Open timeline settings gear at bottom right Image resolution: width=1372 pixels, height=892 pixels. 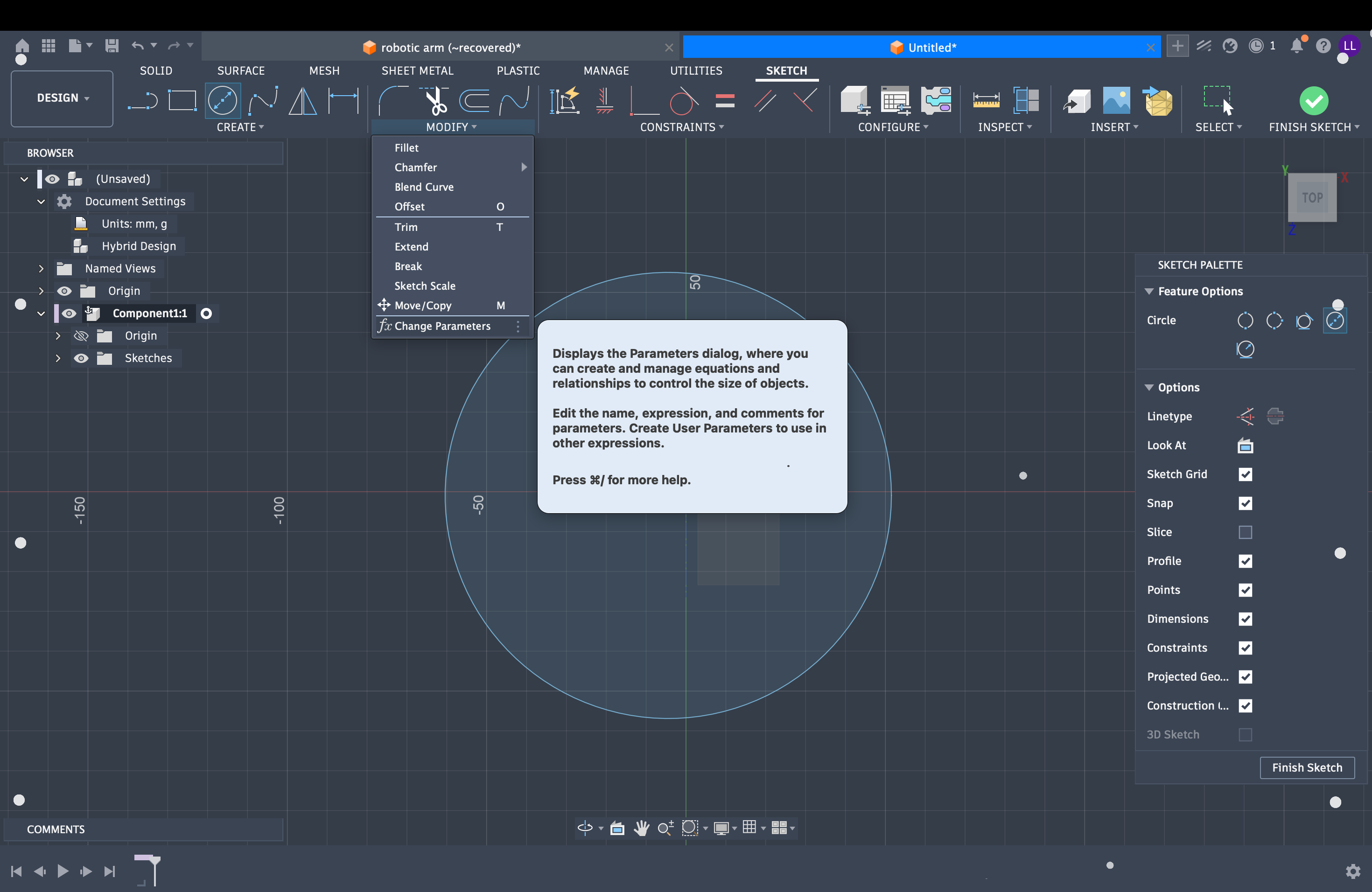coord(1352,871)
